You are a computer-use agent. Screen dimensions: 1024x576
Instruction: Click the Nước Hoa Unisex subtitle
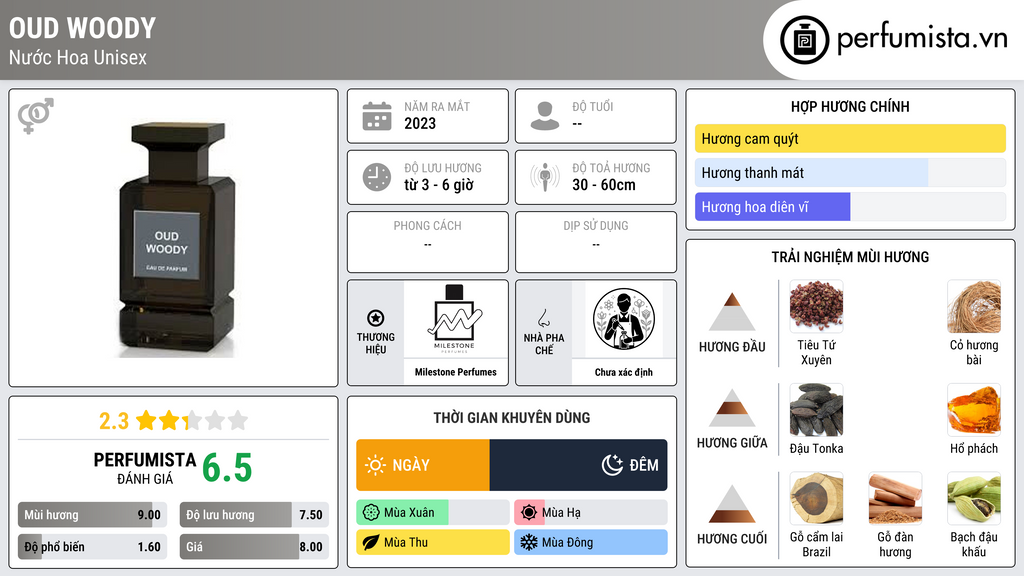pos(78,57)
